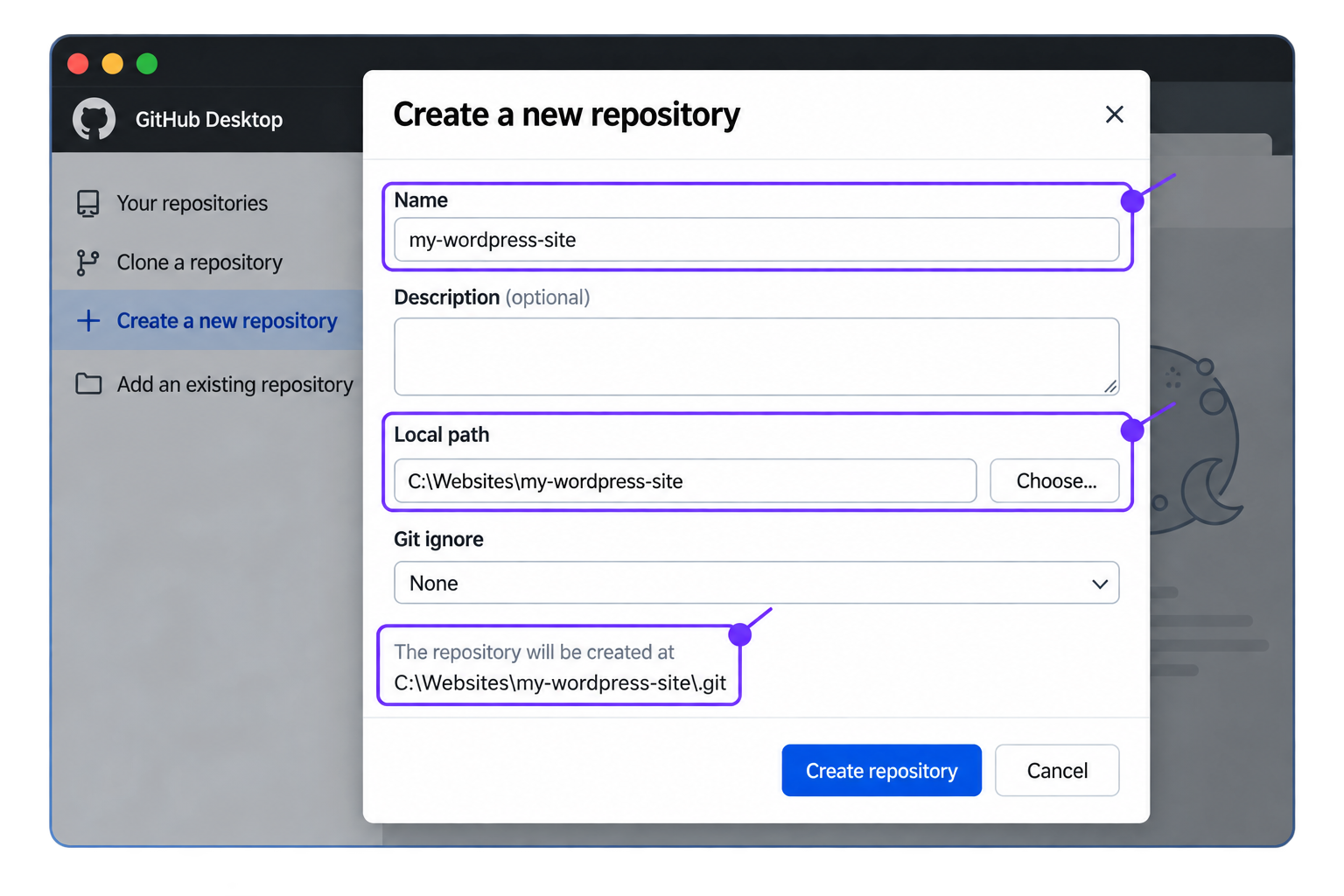Click the Git ignore dropdown chevron arrow
The image size is (1344, 896).
(x=1100, y=584)
